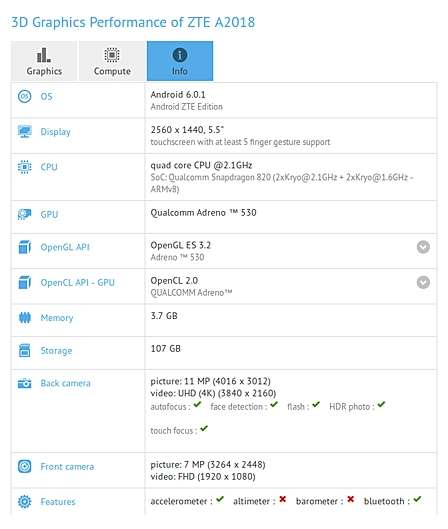Screen dimensions: 448x529
Task: Click the OpenGL API label
Action: (65, 247)
